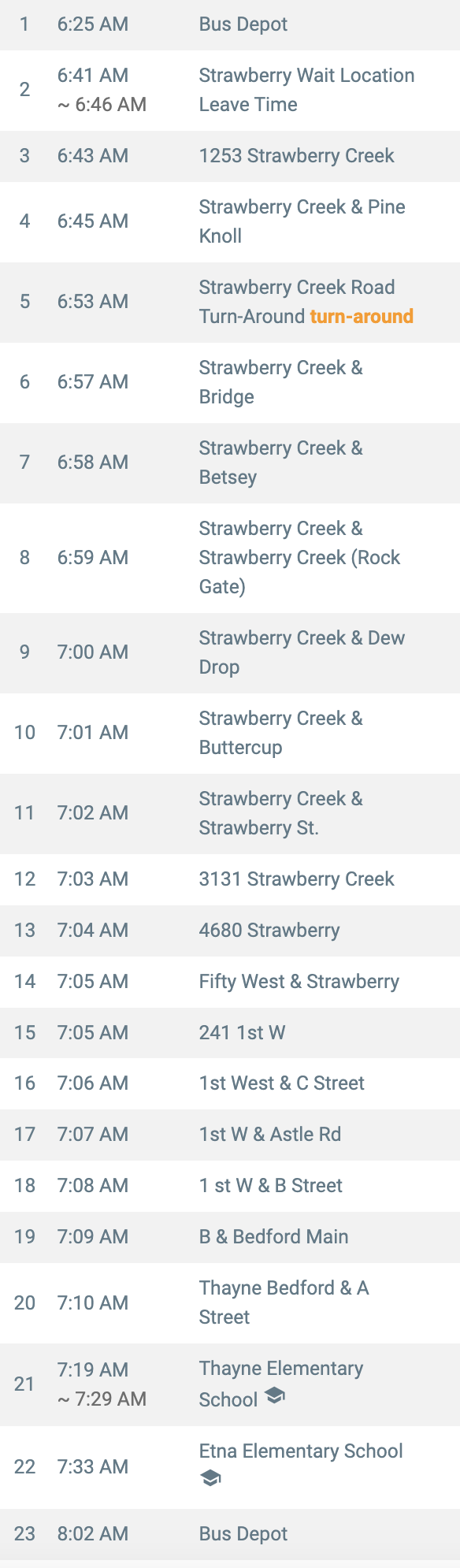This screenshot has height=1568, width=460.
Task: Choose Strawberry Creek & Bridge stop
Action: point(230,382)
